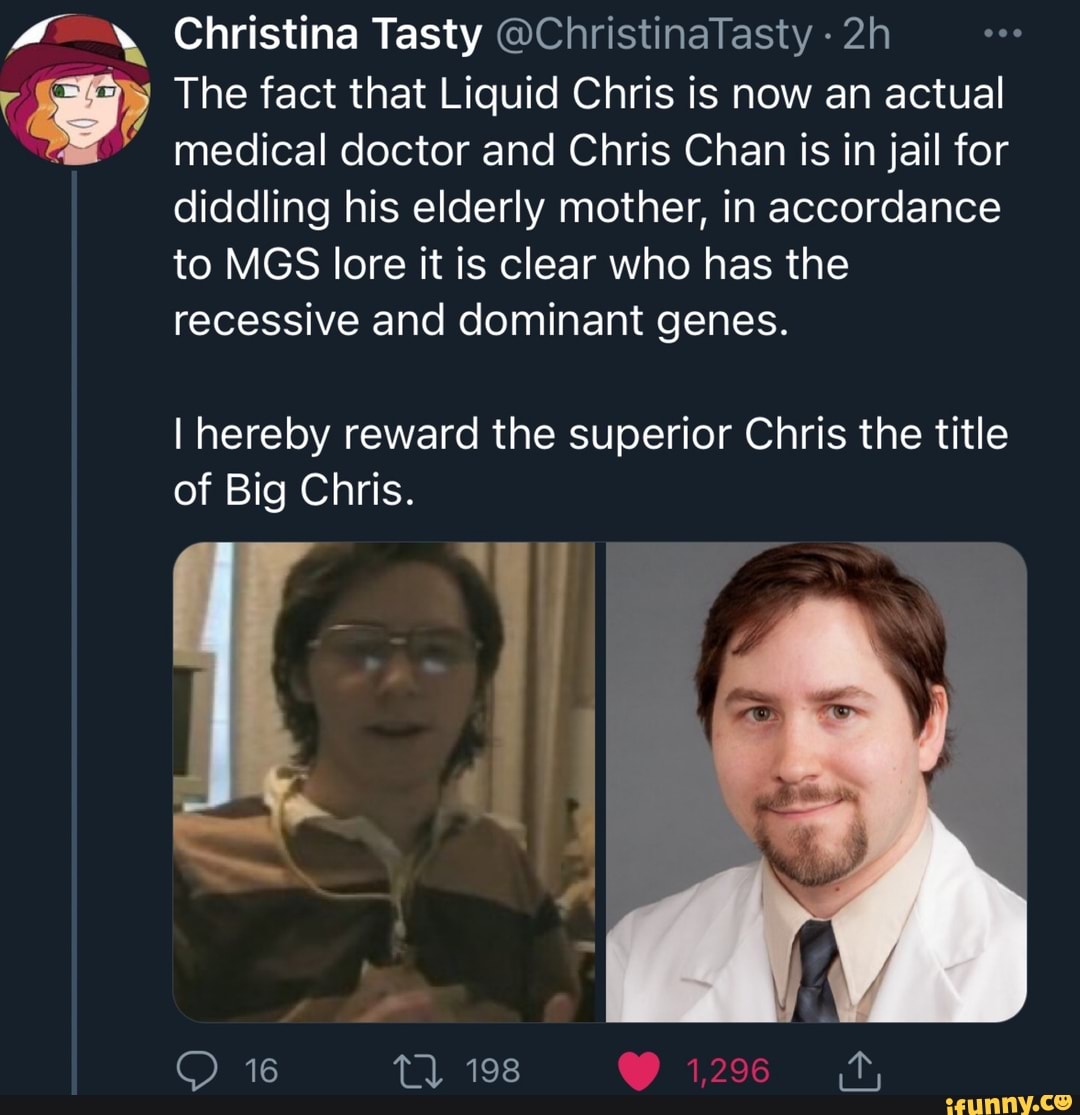Click the 198 retweets count
Screen dimensions: 1080x1115
(x=494, y=1071)
